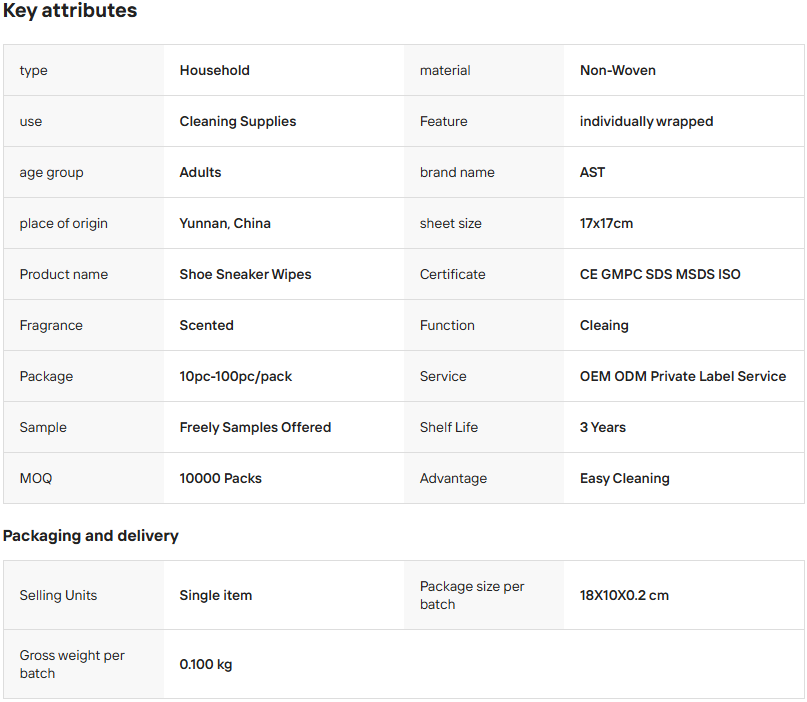This screenshot has height=702, width=807.
Task: Click the Cleaning Supplies use value
Action: [238, 121]
